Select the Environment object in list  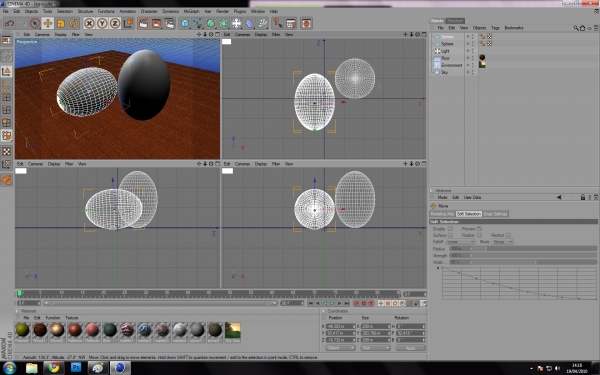click(x=452, y=65)
